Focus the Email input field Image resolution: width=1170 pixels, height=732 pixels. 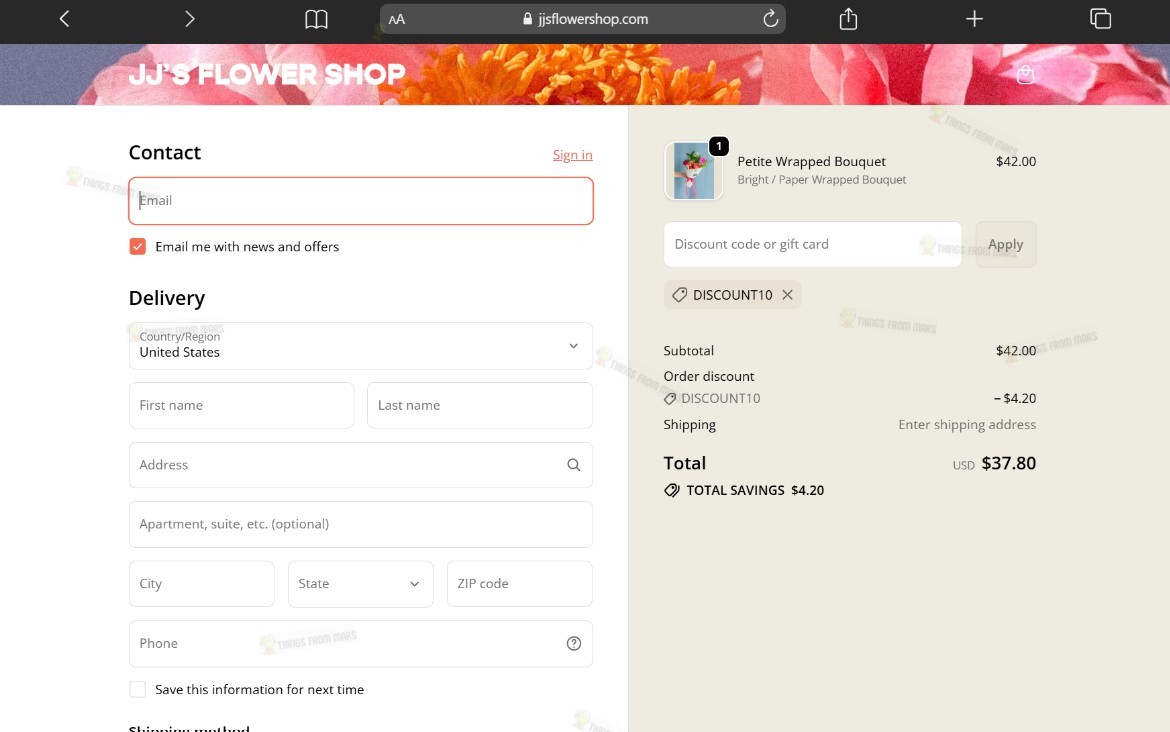point(361,201)
